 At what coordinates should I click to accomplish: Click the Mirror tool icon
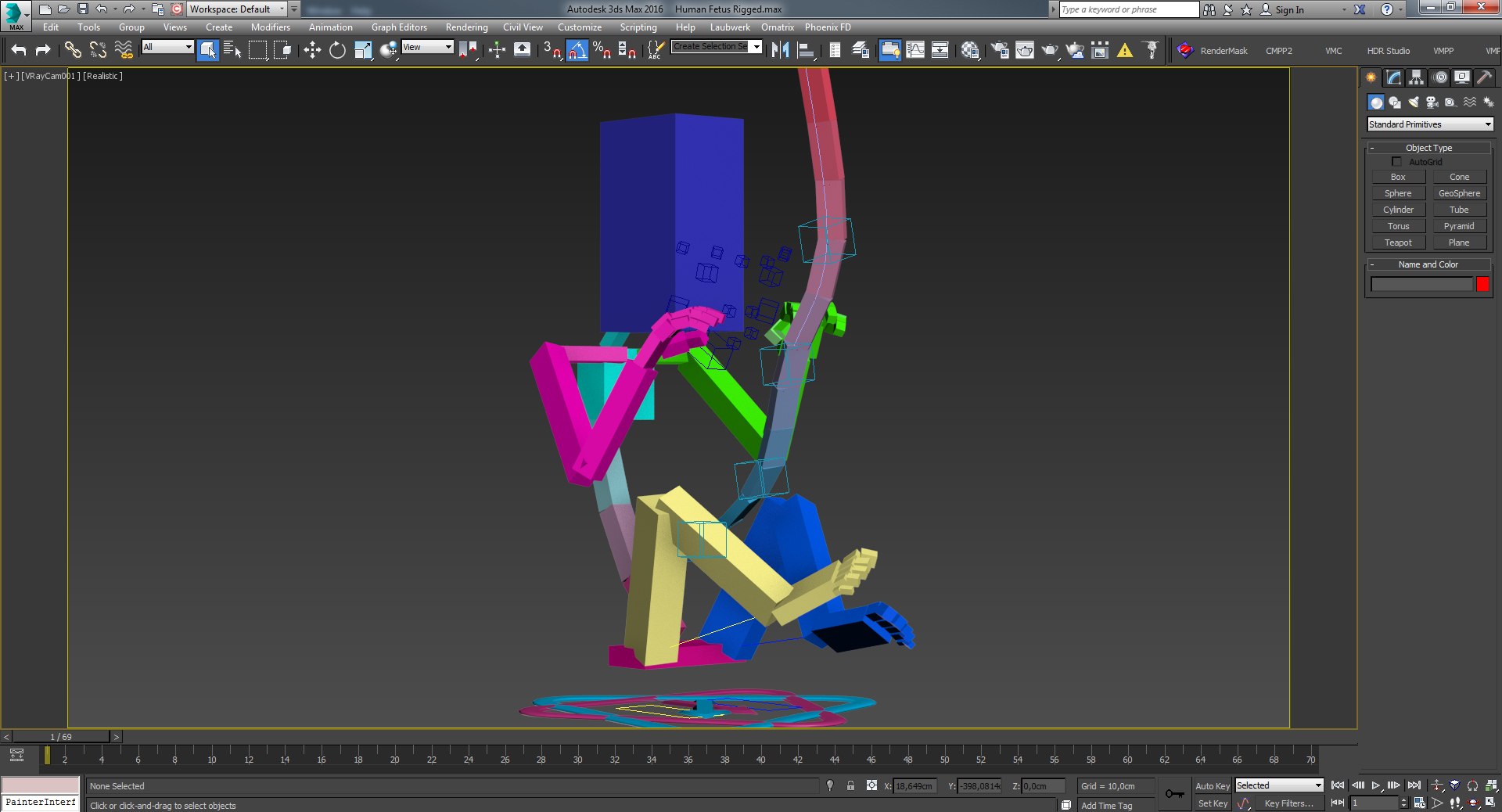(x=780, y=50)
